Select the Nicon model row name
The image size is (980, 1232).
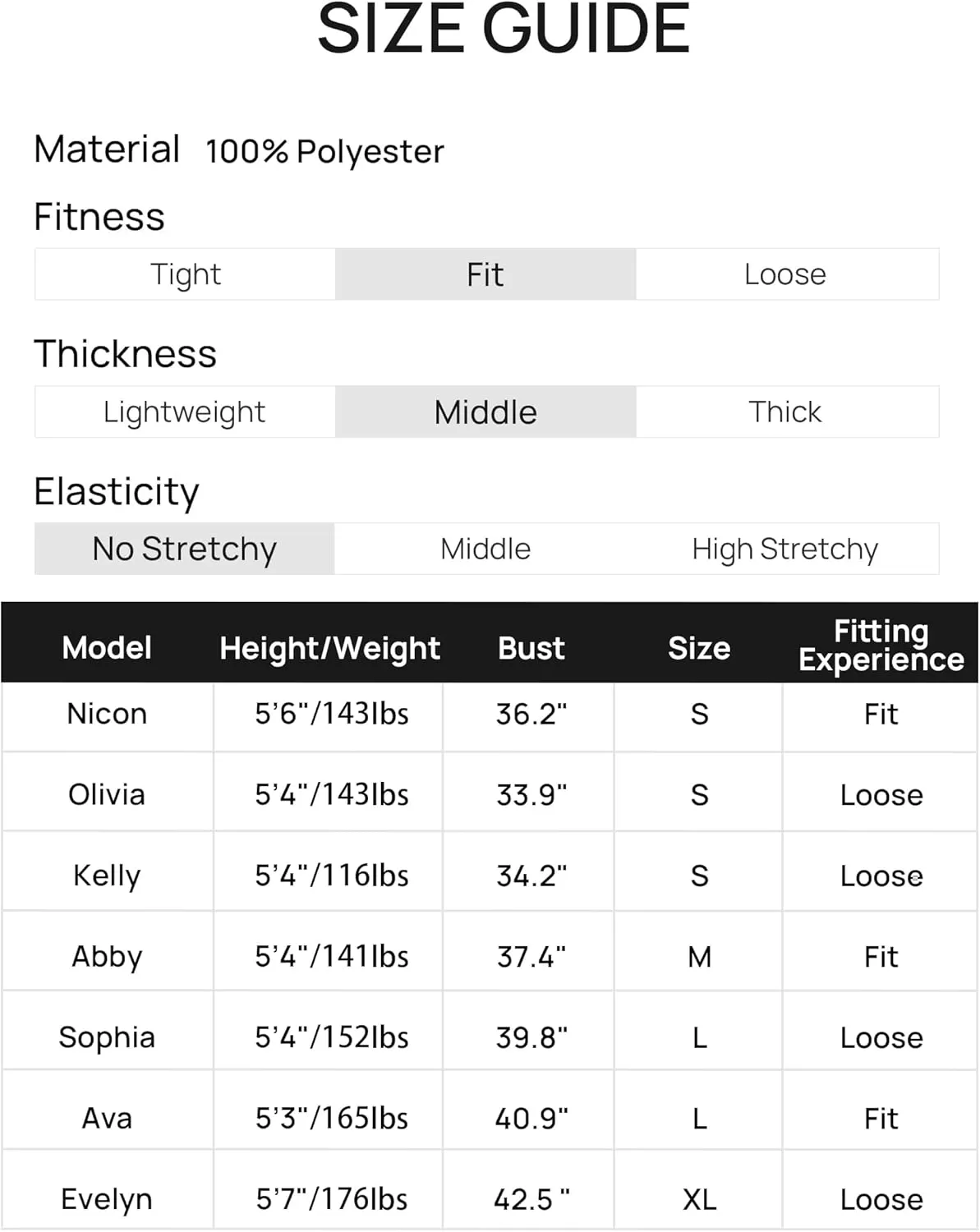coord(107,714)
